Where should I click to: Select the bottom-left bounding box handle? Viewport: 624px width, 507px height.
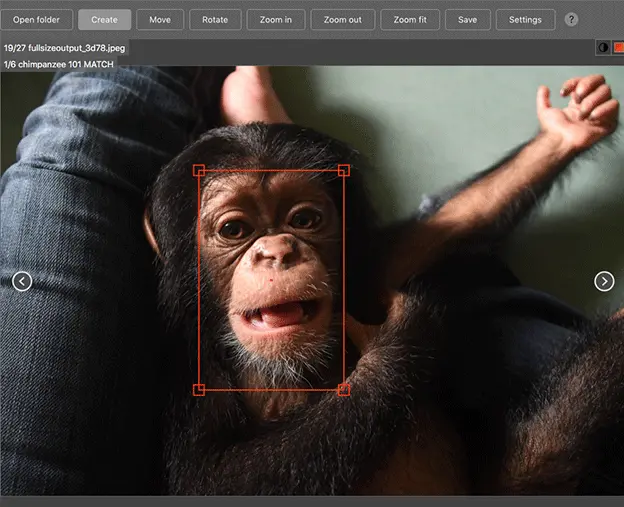click(x=199, y=389)
